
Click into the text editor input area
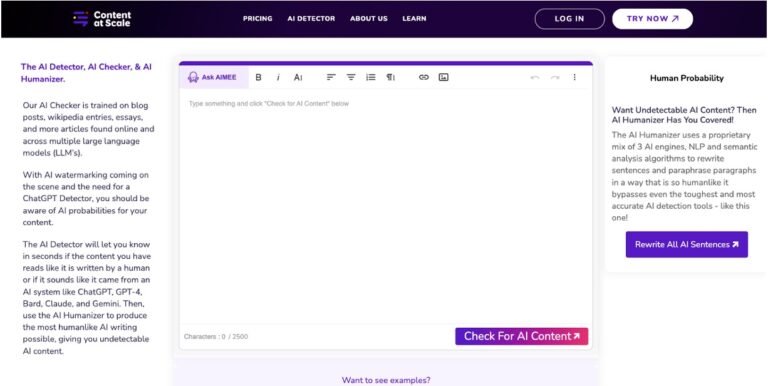[385, 206]
